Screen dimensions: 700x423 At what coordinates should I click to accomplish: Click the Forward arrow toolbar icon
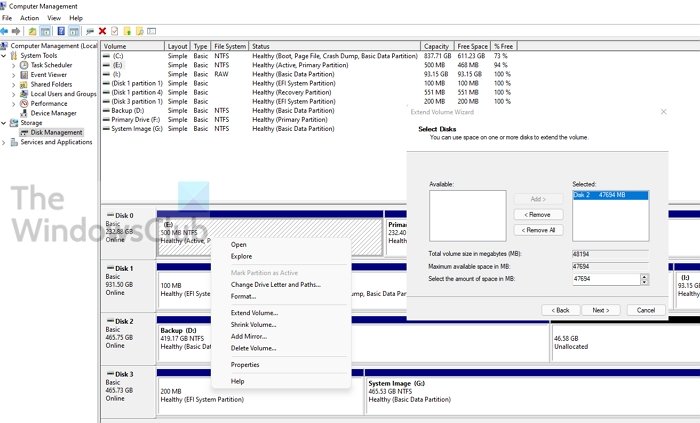[18, 31]
